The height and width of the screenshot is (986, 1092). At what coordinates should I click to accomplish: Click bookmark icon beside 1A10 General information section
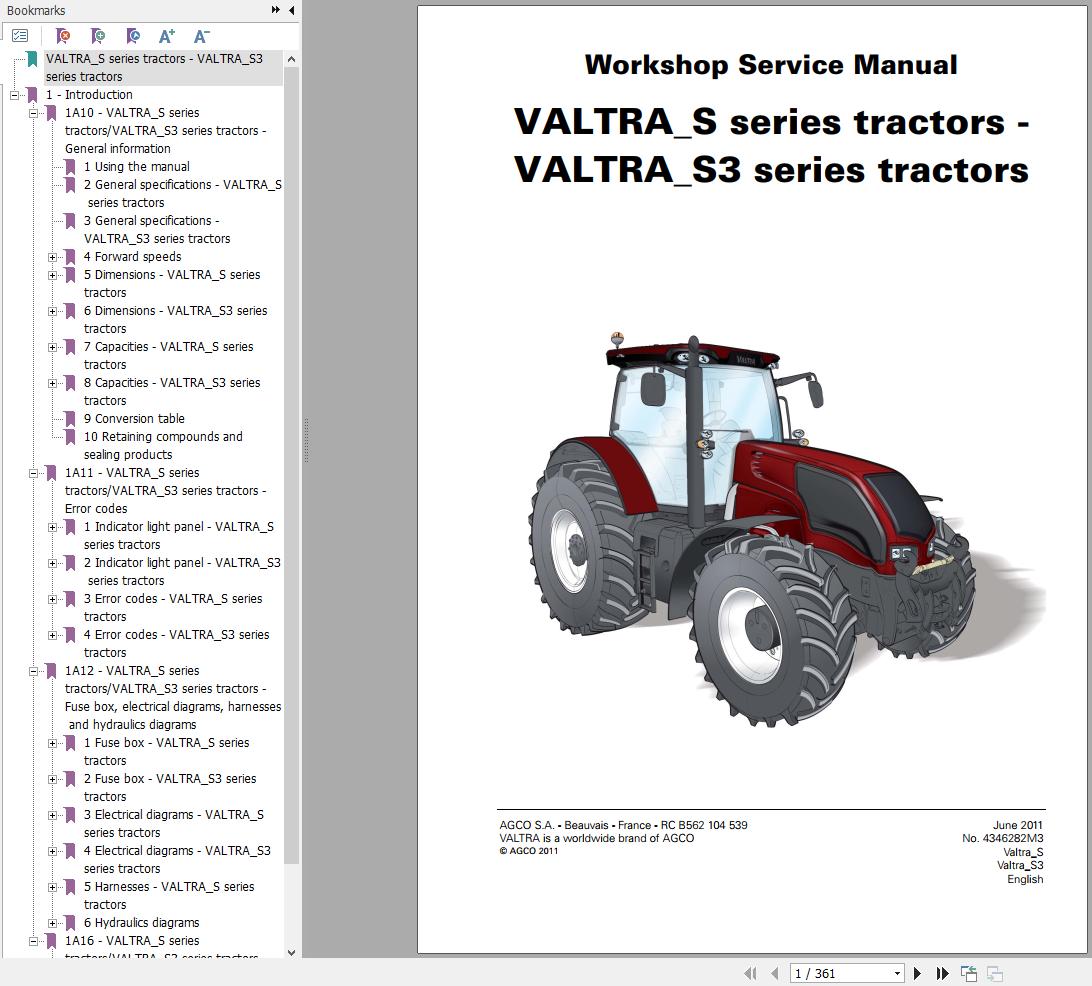[x=51, y=113]
